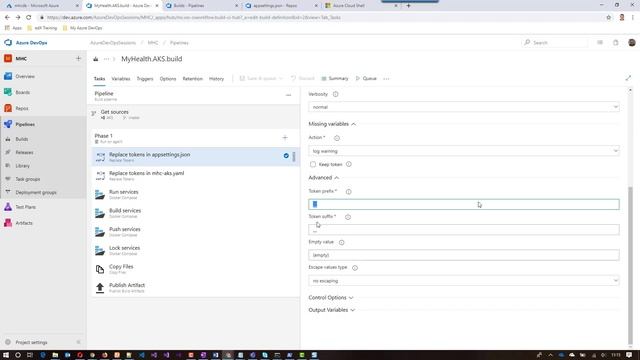Toggle full screen expand icon
This screenshot has width=640, height=360.
click(x=628, y=78)
